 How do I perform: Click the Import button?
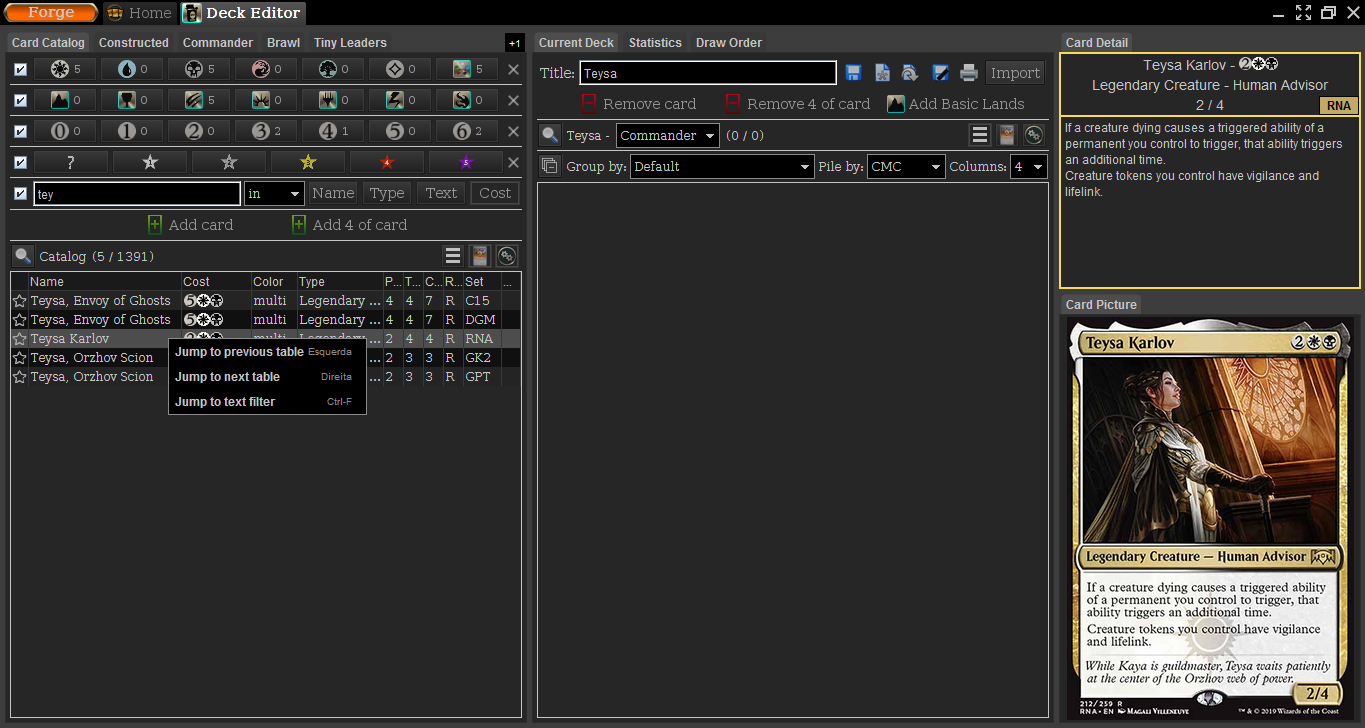point(1015,73)
